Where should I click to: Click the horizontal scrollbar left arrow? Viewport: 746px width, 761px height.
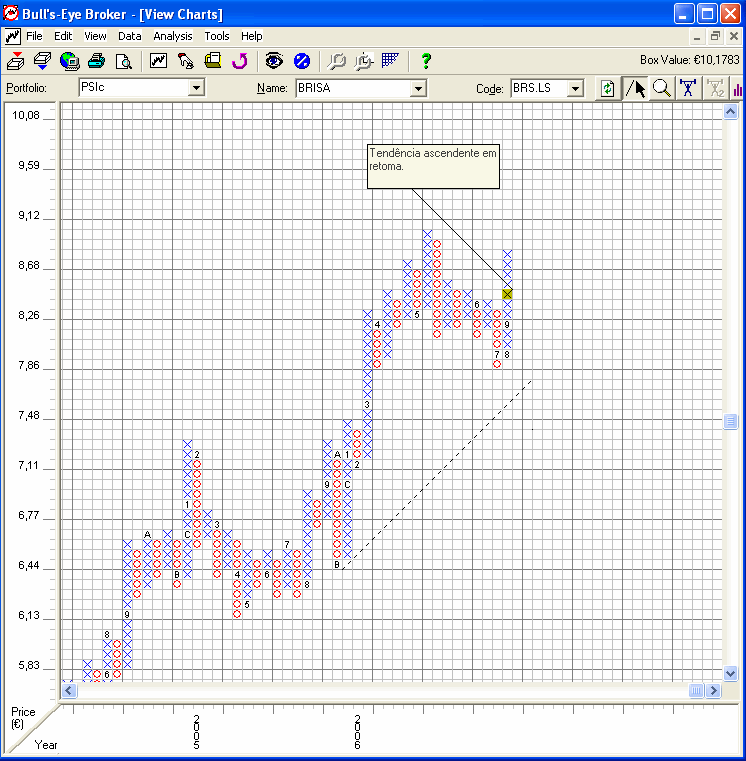(69, 690)
